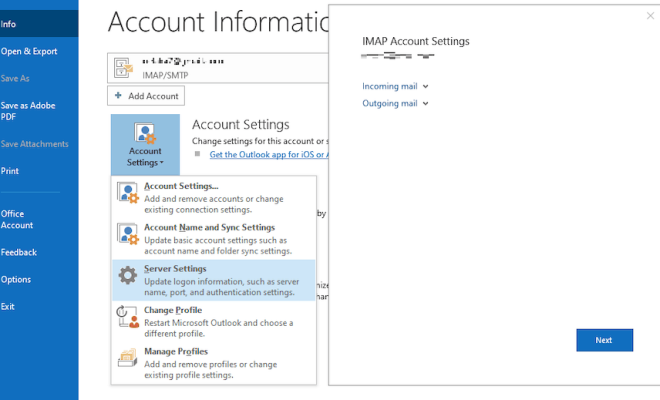Image resolution: width=660 pixels, height=400 pixels.
Task: Select the Server Settings menu entry
Action: click(x=214, y=280)
